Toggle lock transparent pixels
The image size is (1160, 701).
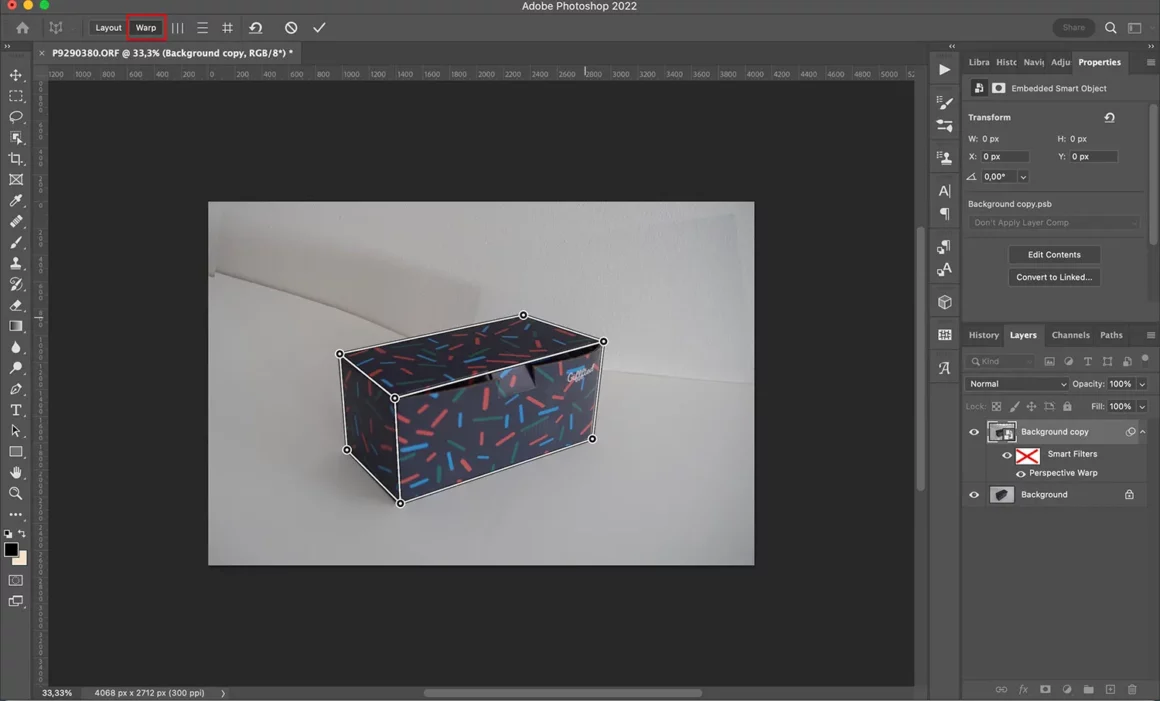point(997,406)
